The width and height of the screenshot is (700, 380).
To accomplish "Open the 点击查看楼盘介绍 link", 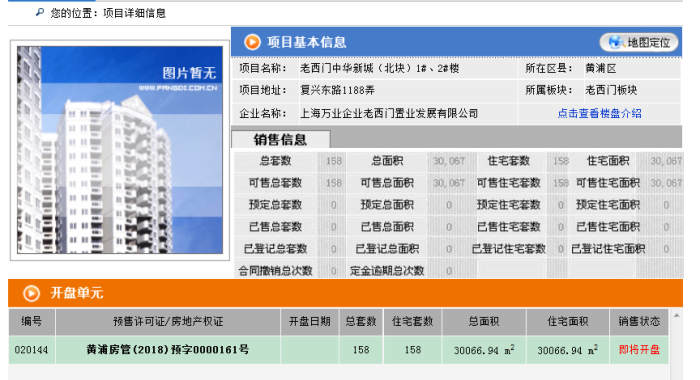I will [599, 113].
